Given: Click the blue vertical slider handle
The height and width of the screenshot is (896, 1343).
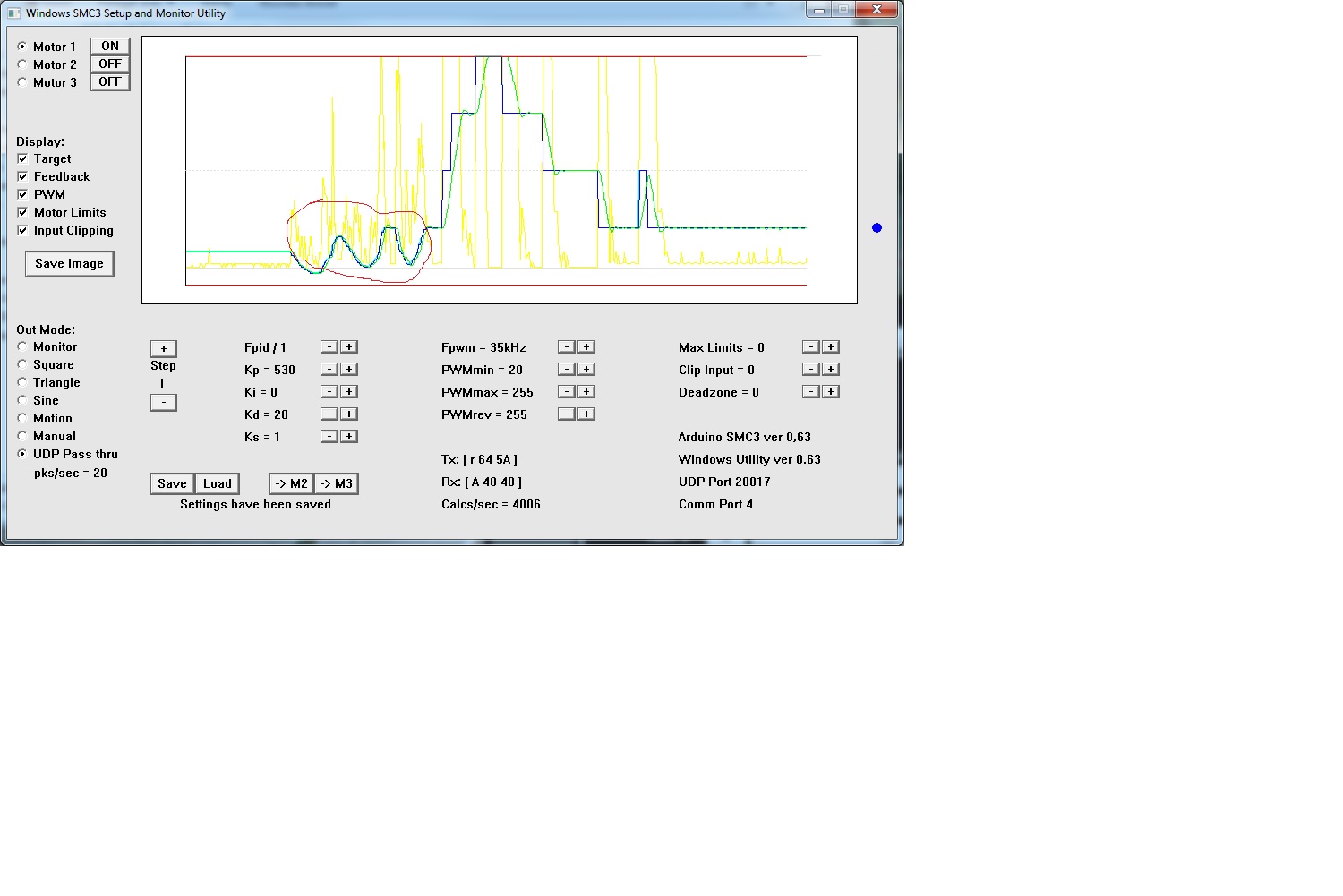Looking at the screenshot, I should (877, 228).
